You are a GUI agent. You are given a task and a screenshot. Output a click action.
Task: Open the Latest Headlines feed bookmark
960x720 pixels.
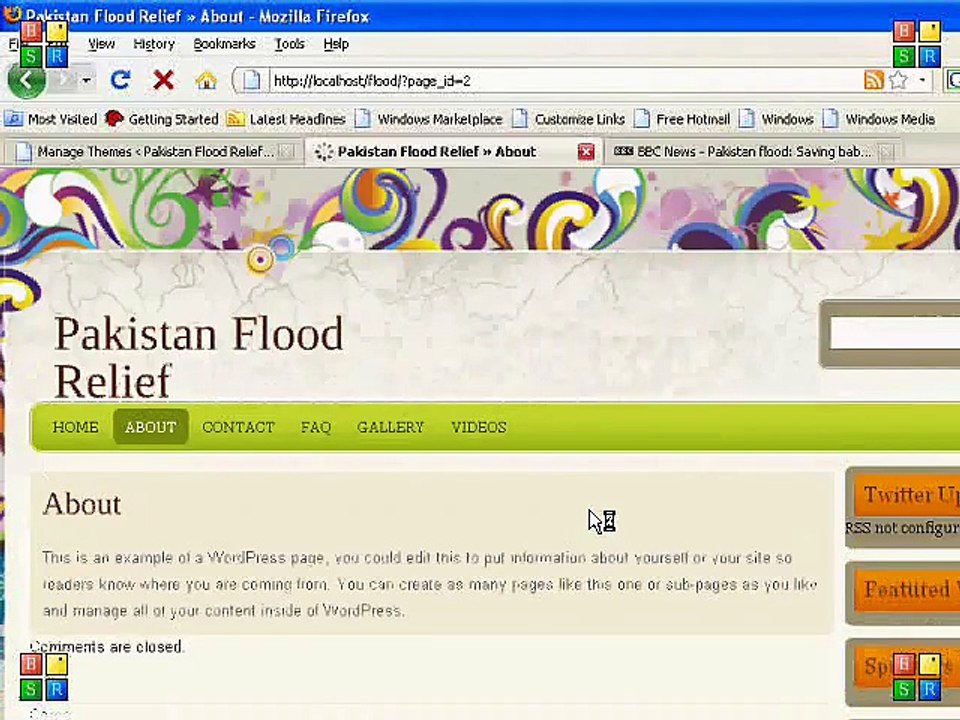pos(286,119)
